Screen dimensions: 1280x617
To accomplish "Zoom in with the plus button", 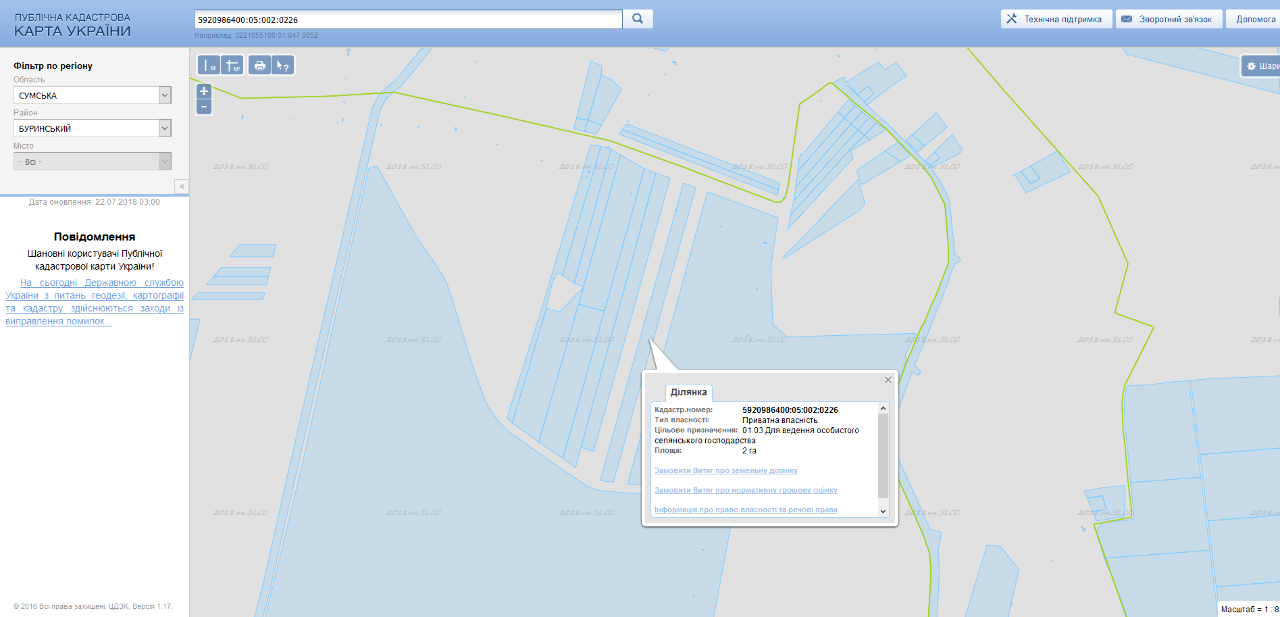I will pyautogui.click(x=204, y=91).
